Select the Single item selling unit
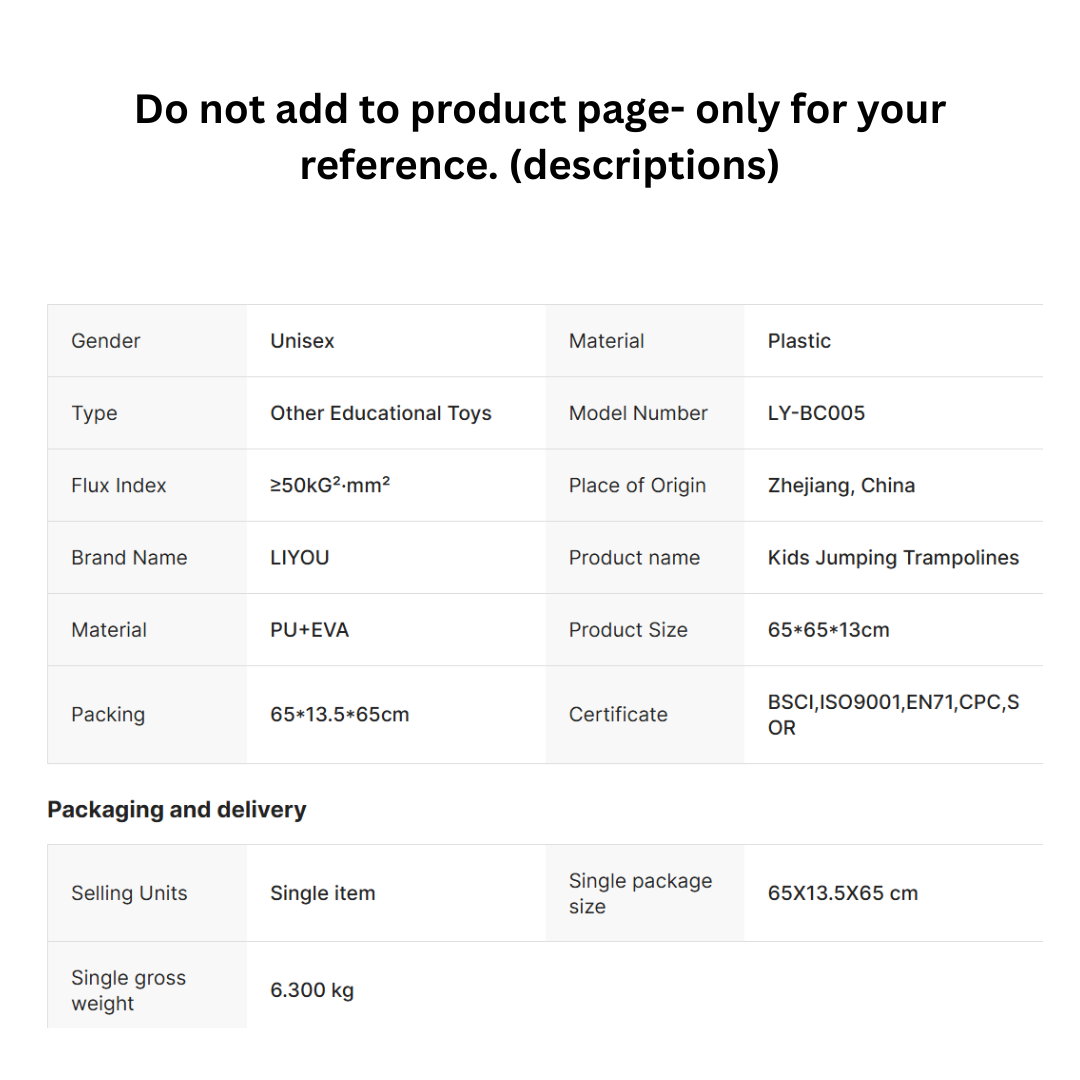Image resolution: width=1080 pixels, height=1080 pixels. (x=322, y=893)
